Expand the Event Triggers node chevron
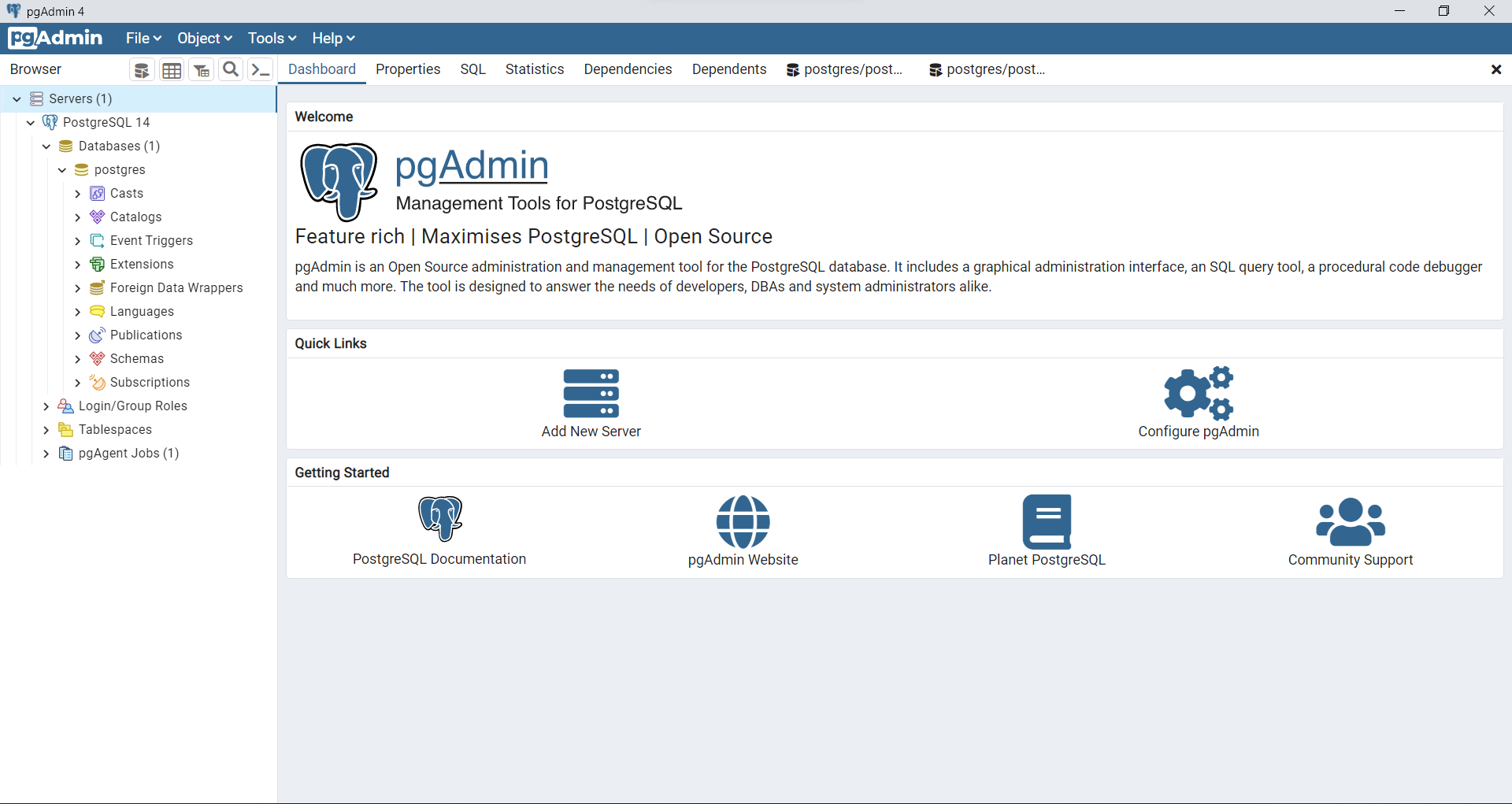1512x804 pixels. point(77,241)
